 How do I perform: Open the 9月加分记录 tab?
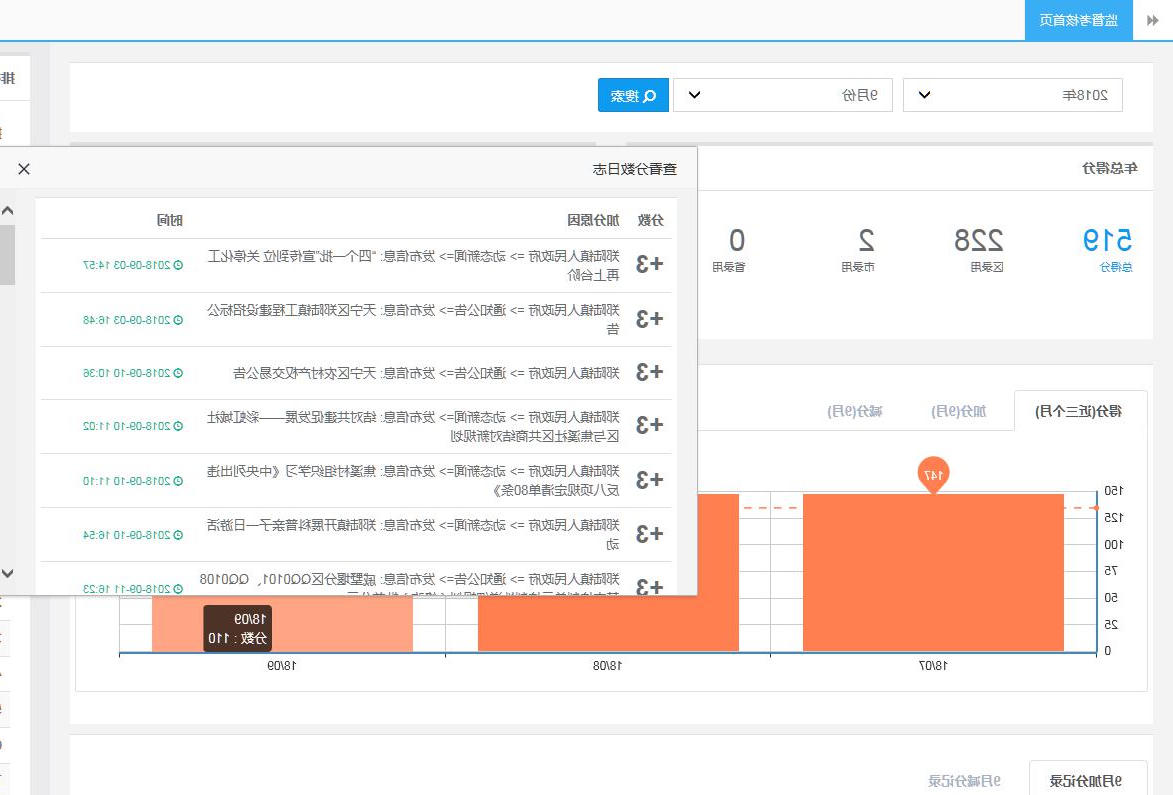coord(1085,781)
